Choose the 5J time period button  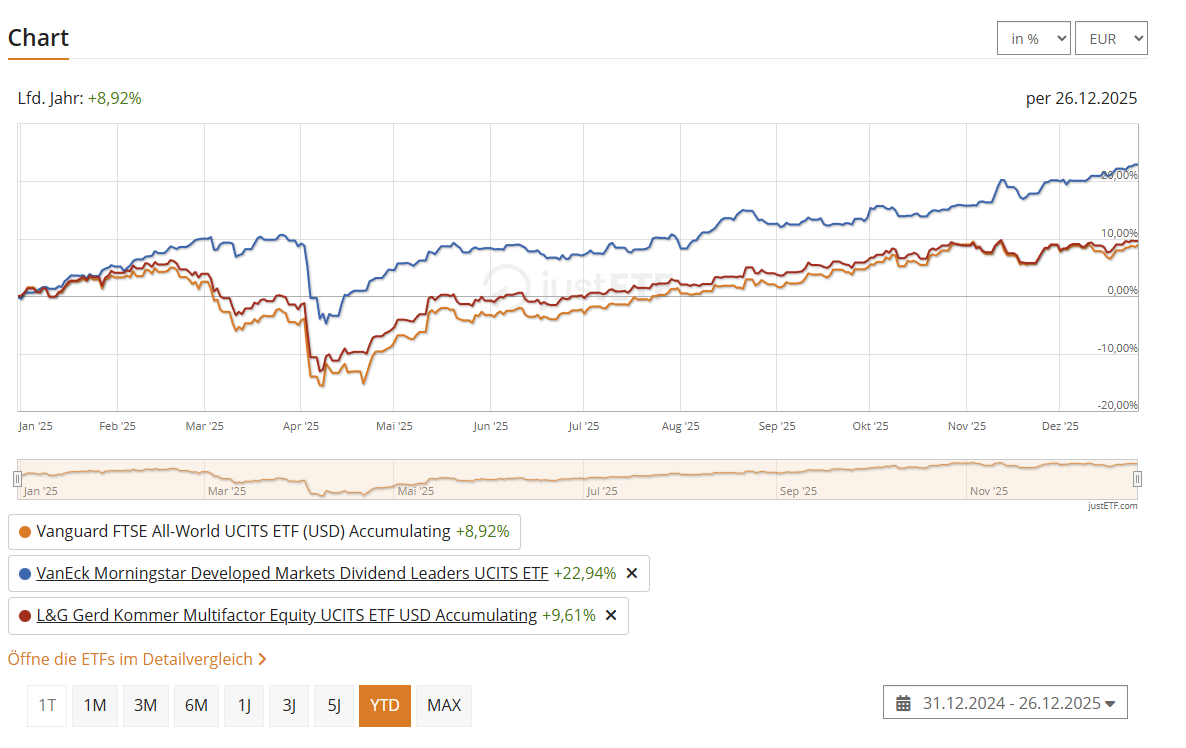[334, 705]
